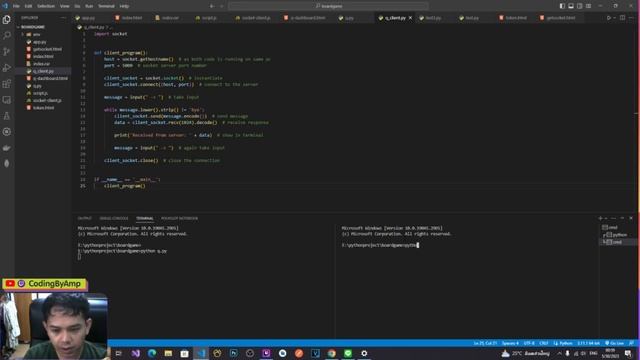Open the Run and Debug view
The image size is (640, 360).
click(7, 68)
